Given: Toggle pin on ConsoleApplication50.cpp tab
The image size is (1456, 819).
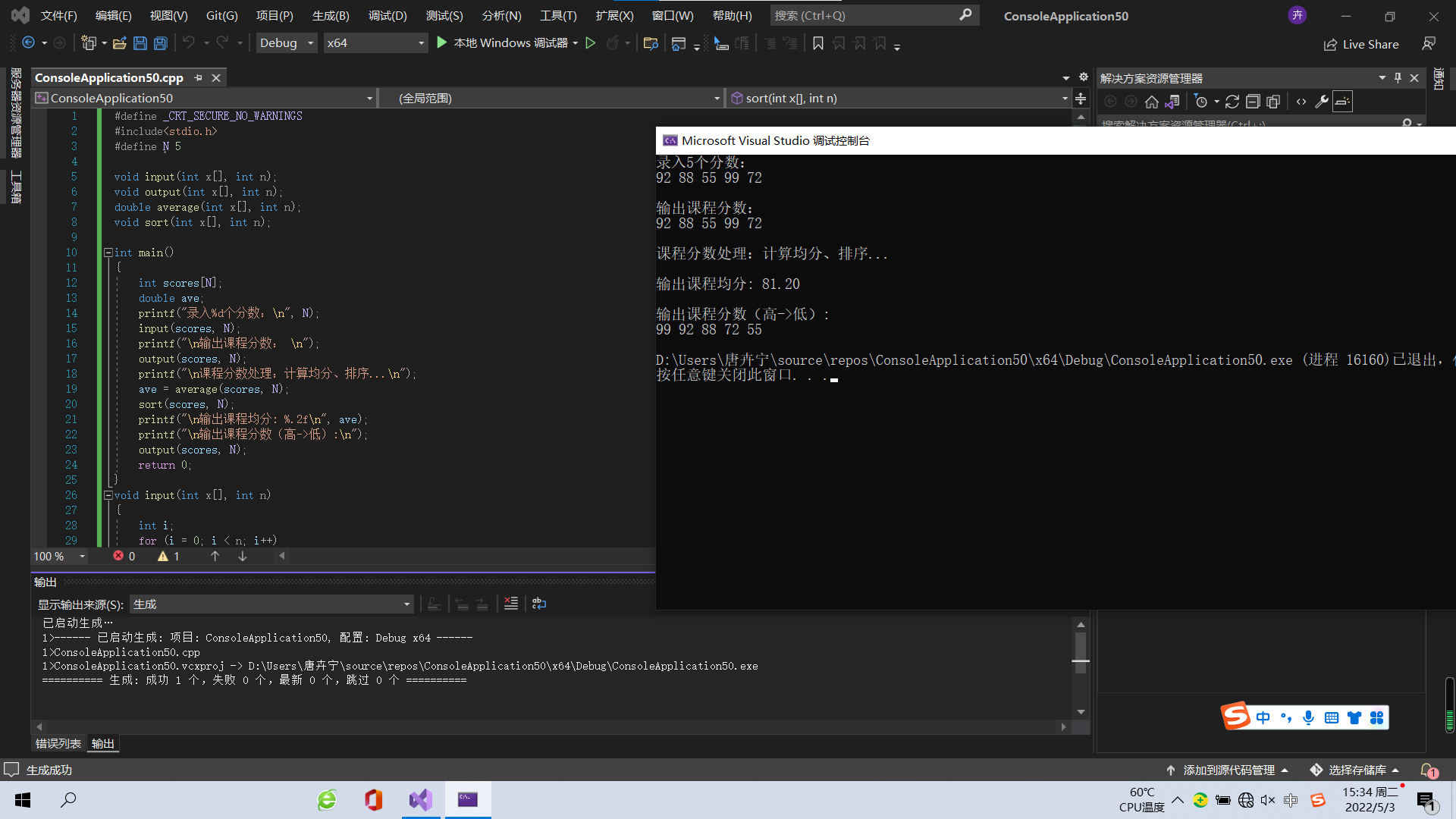Looking at the screenshot, I should tap(199, 77).
